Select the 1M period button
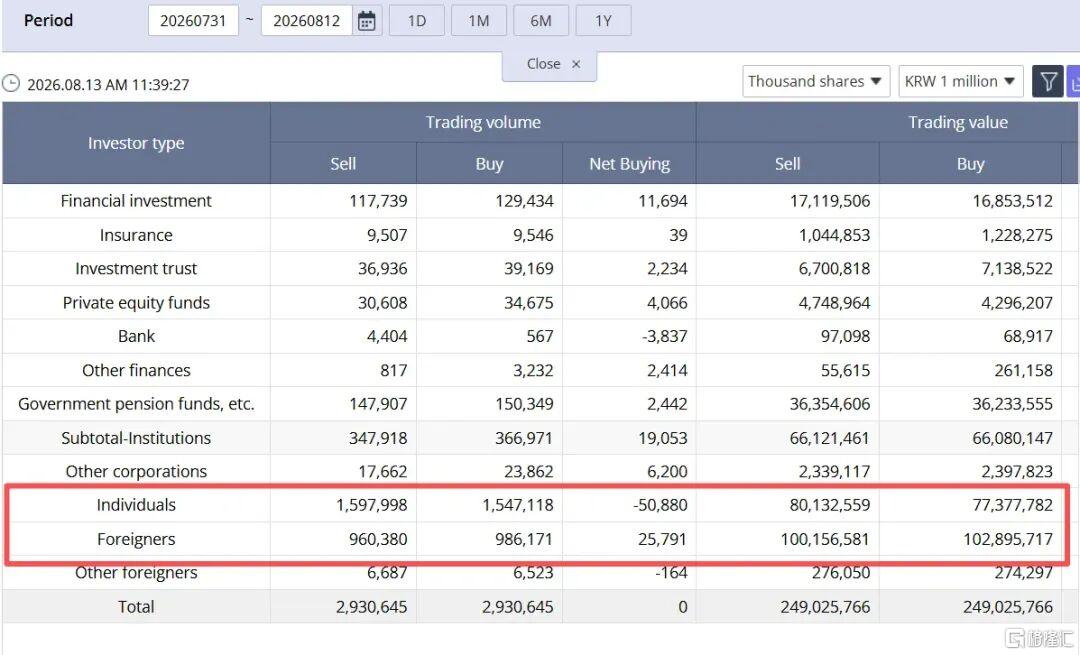 click(x=479, y=21)
